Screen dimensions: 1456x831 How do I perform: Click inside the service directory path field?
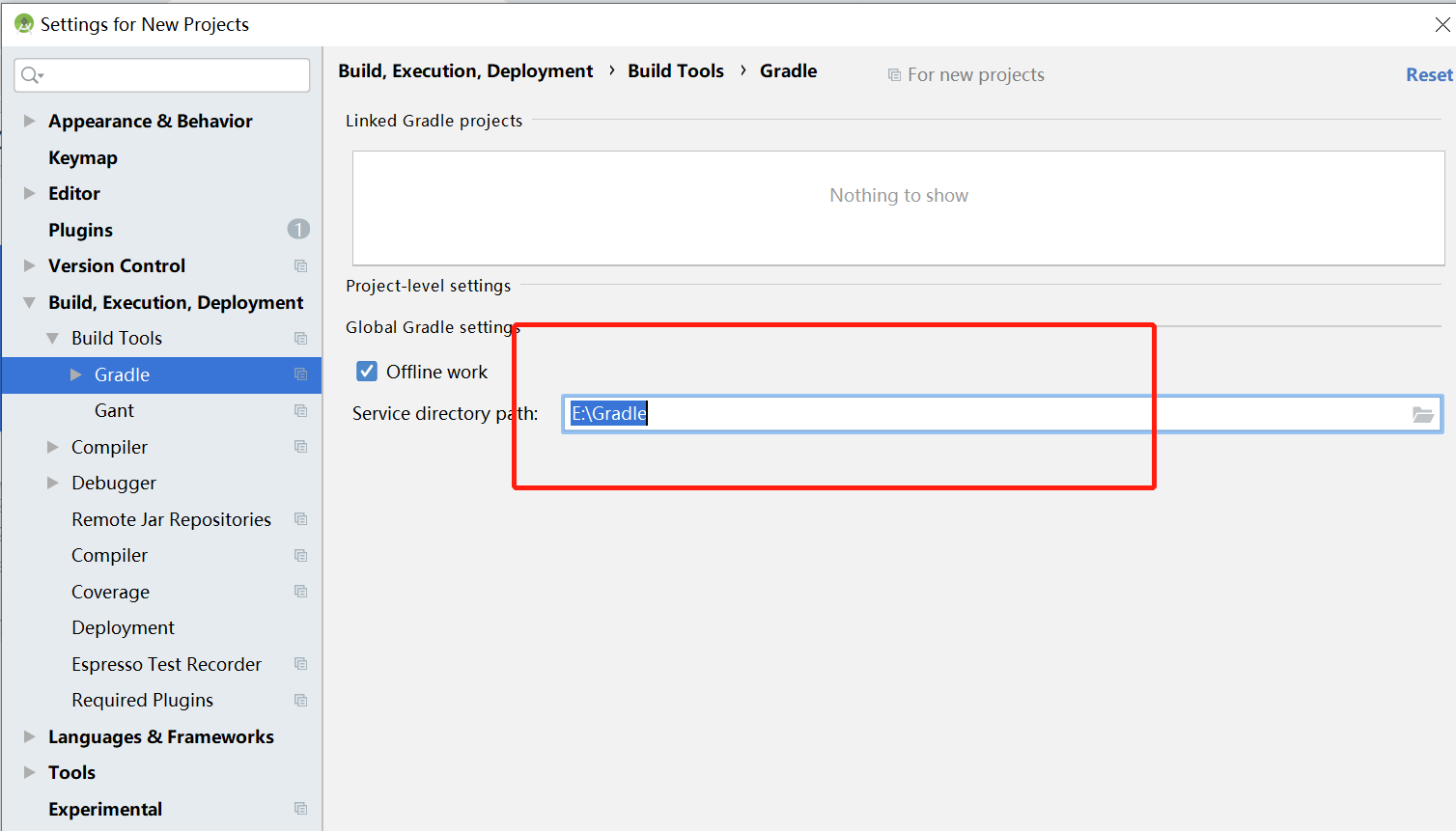[x=869, y=413]
